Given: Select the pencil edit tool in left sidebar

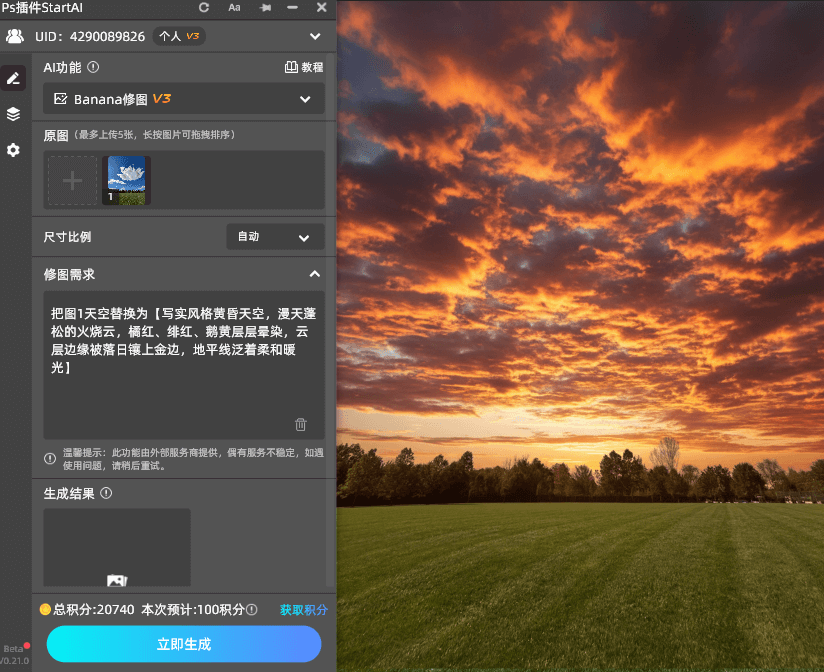Looking at the screenshot, I should click(x=13, y=78).
